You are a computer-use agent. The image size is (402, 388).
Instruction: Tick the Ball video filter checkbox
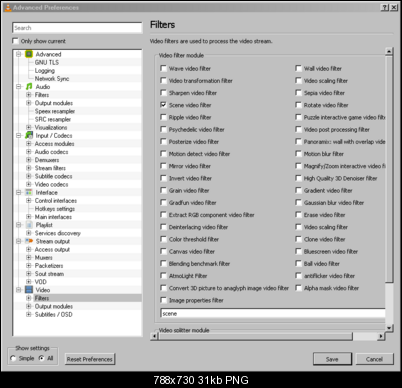pyautogui.click(x=298, y=263)
